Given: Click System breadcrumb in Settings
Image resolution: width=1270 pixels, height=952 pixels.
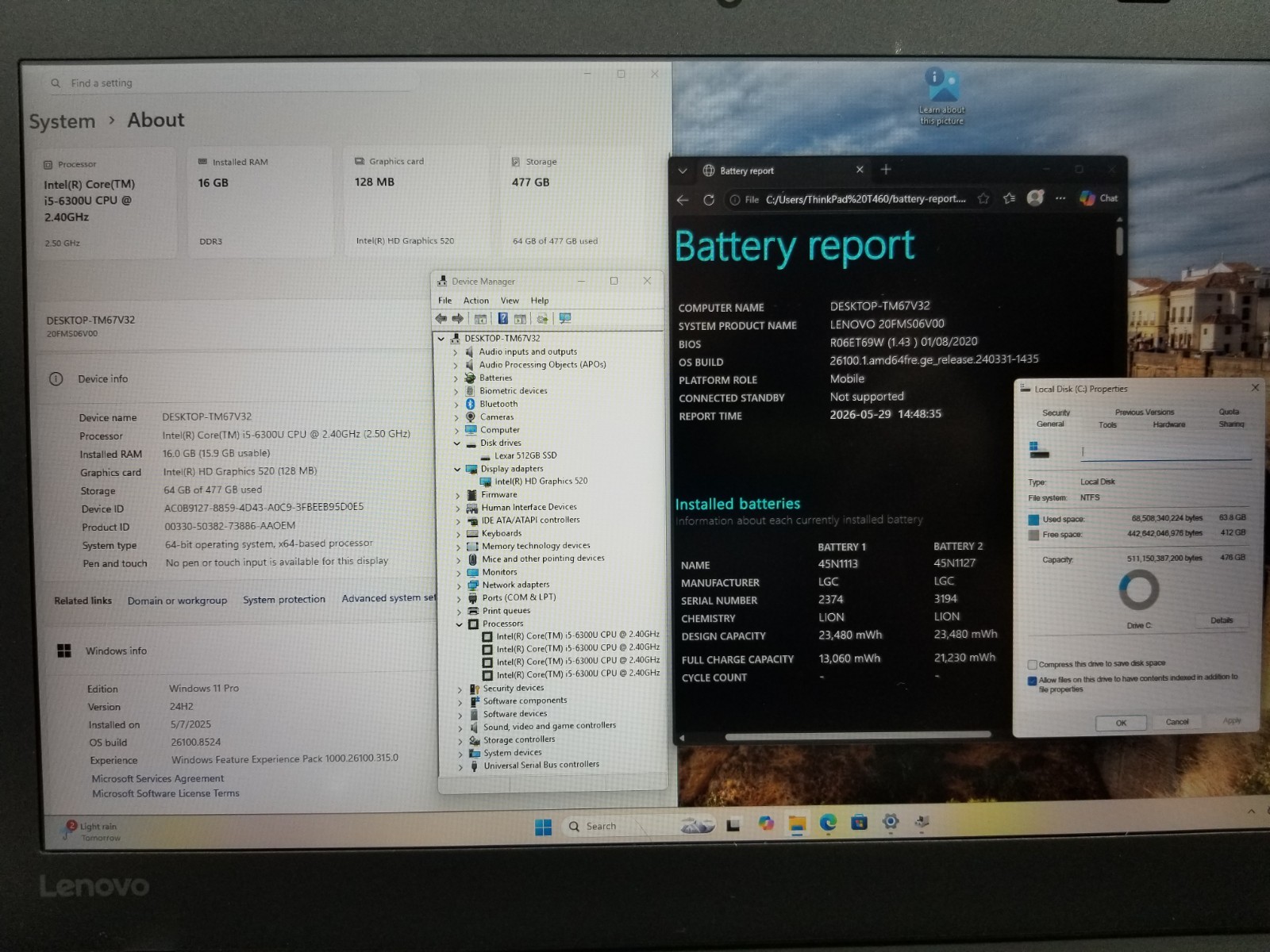Looking at the screenshot, I should [62, 121].
